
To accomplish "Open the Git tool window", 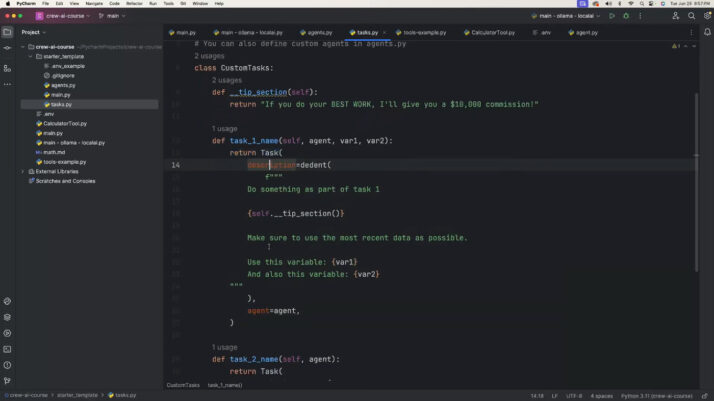I will click(7, 381).
